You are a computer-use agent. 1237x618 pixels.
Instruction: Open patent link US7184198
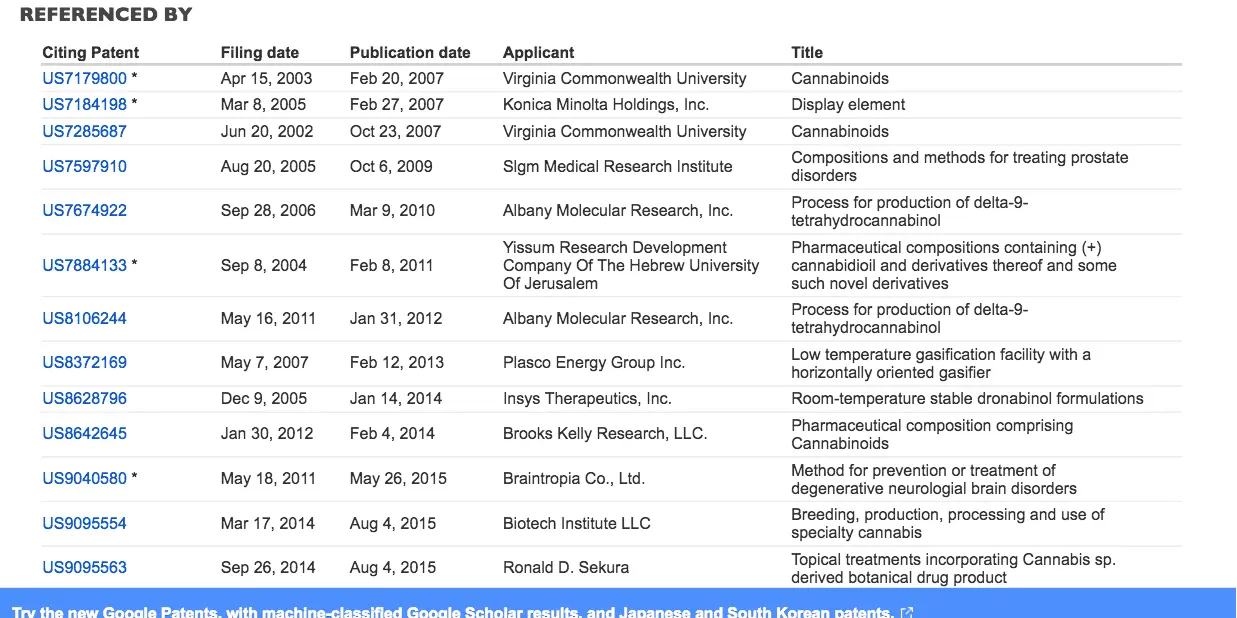(x=84, y=104)
